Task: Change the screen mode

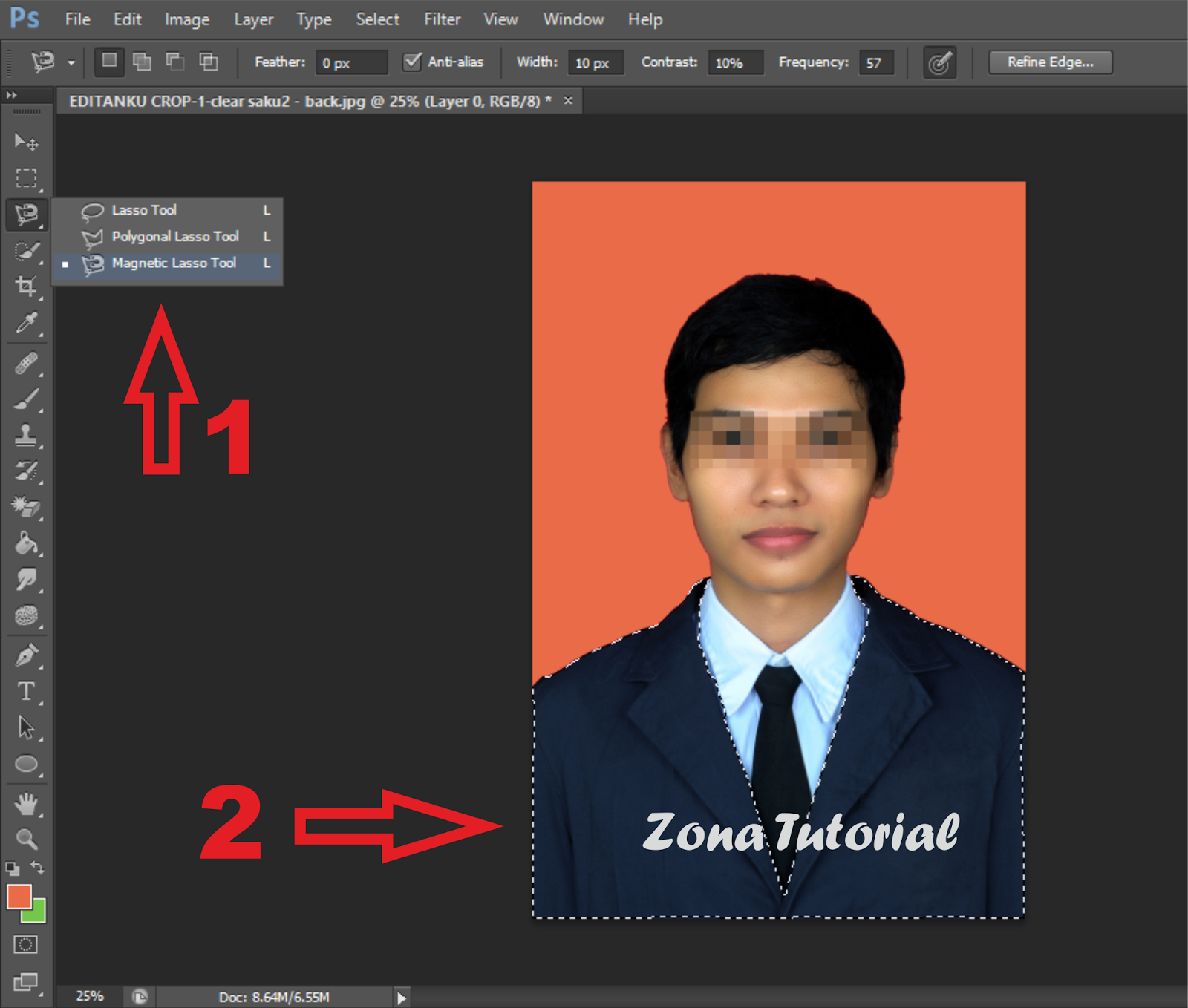Action: click(25, 982)
